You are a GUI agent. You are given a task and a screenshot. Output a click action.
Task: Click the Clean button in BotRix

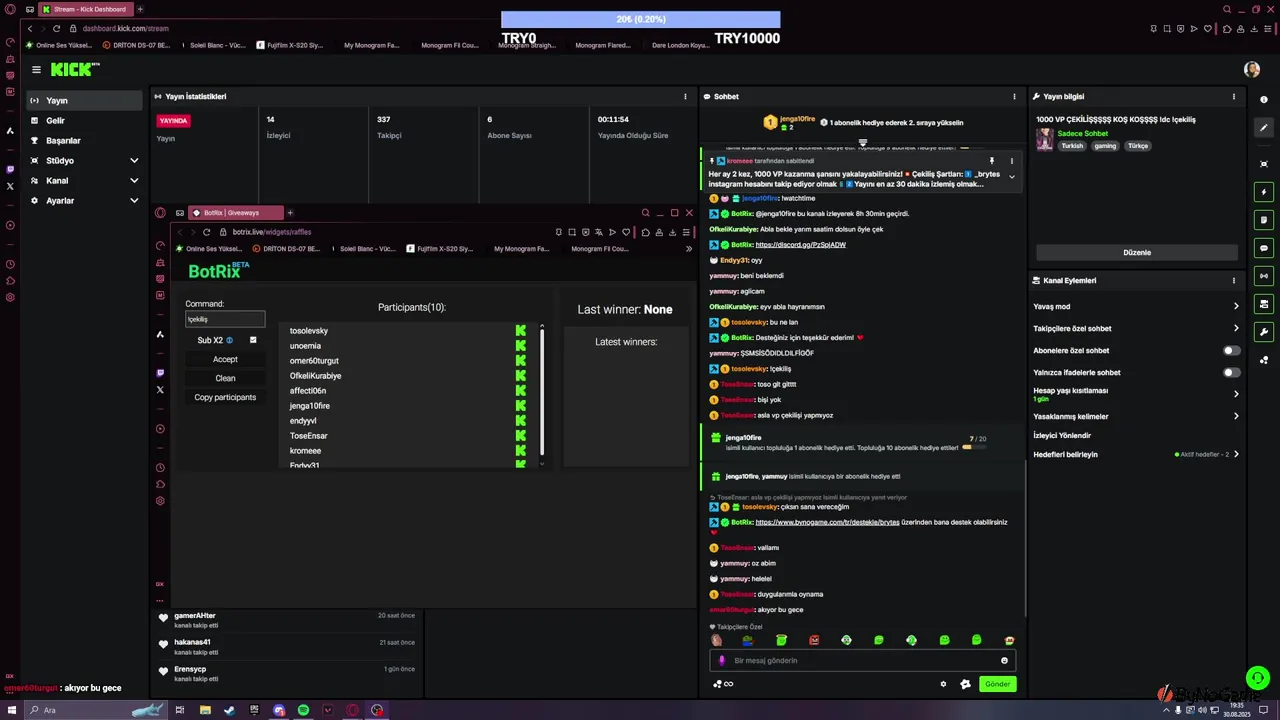click(x=225, y=378)
